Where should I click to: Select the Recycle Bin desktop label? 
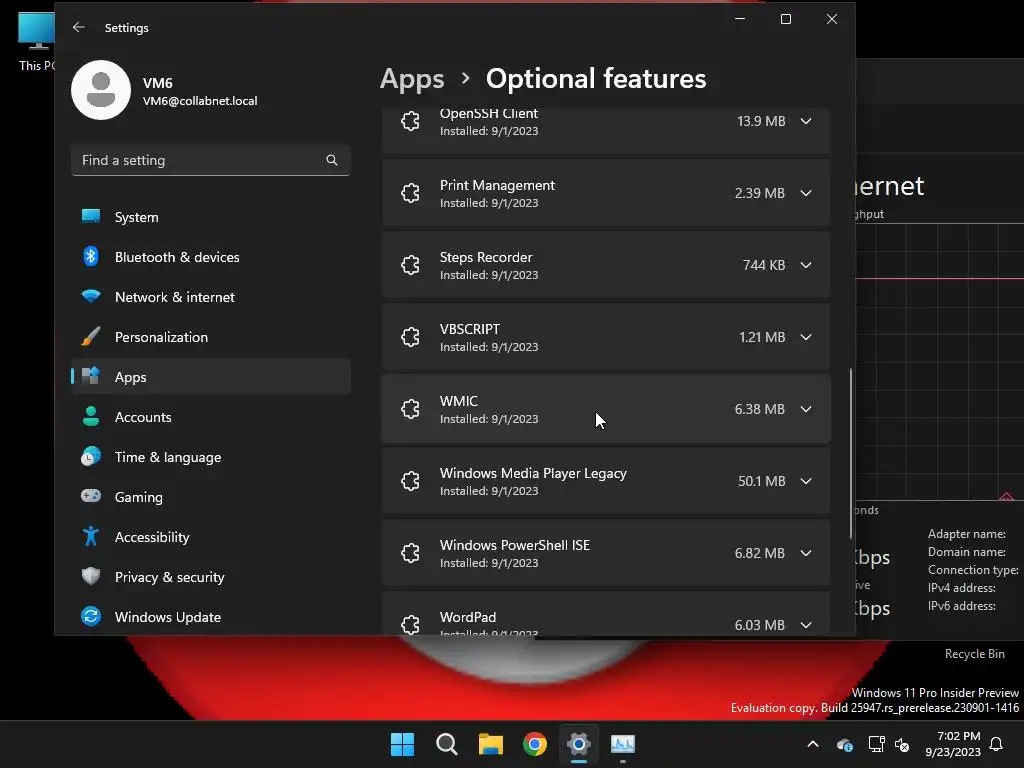974,654
